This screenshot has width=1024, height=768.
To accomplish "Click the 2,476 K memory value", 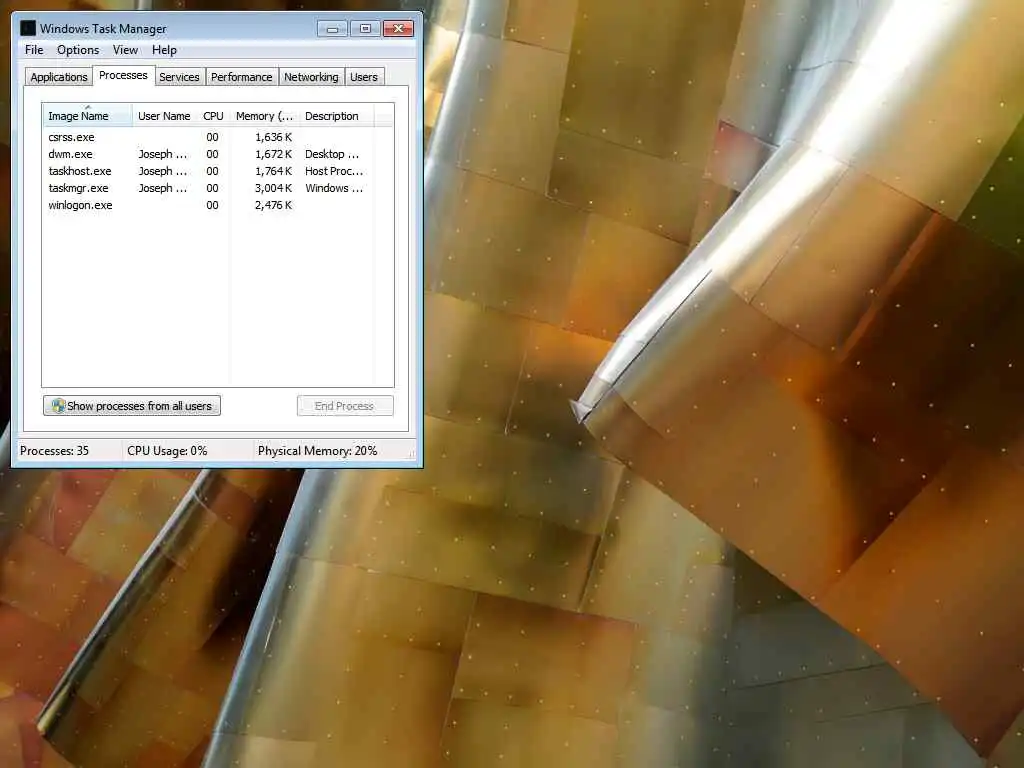I will tap(274, 205).
